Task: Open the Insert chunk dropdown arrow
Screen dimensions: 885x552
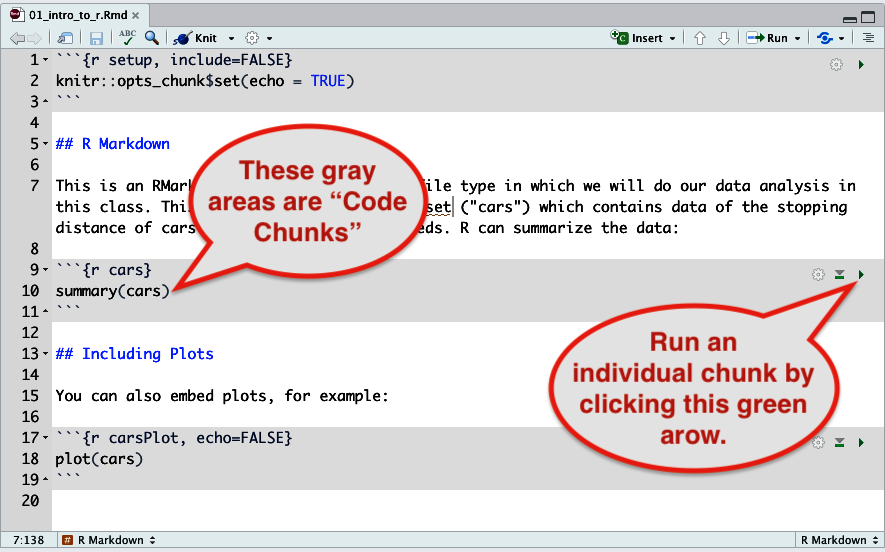Action: pos(672,38)
